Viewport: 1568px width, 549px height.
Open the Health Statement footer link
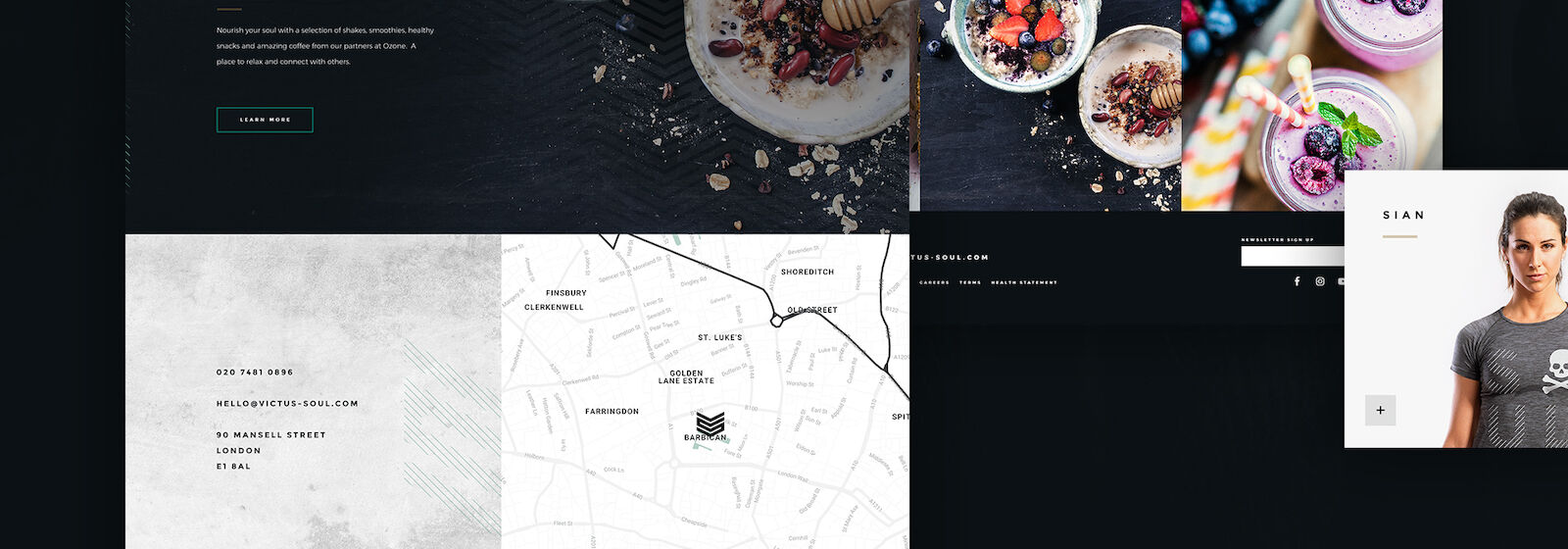pyautogui.click(x=1024, y=282)
